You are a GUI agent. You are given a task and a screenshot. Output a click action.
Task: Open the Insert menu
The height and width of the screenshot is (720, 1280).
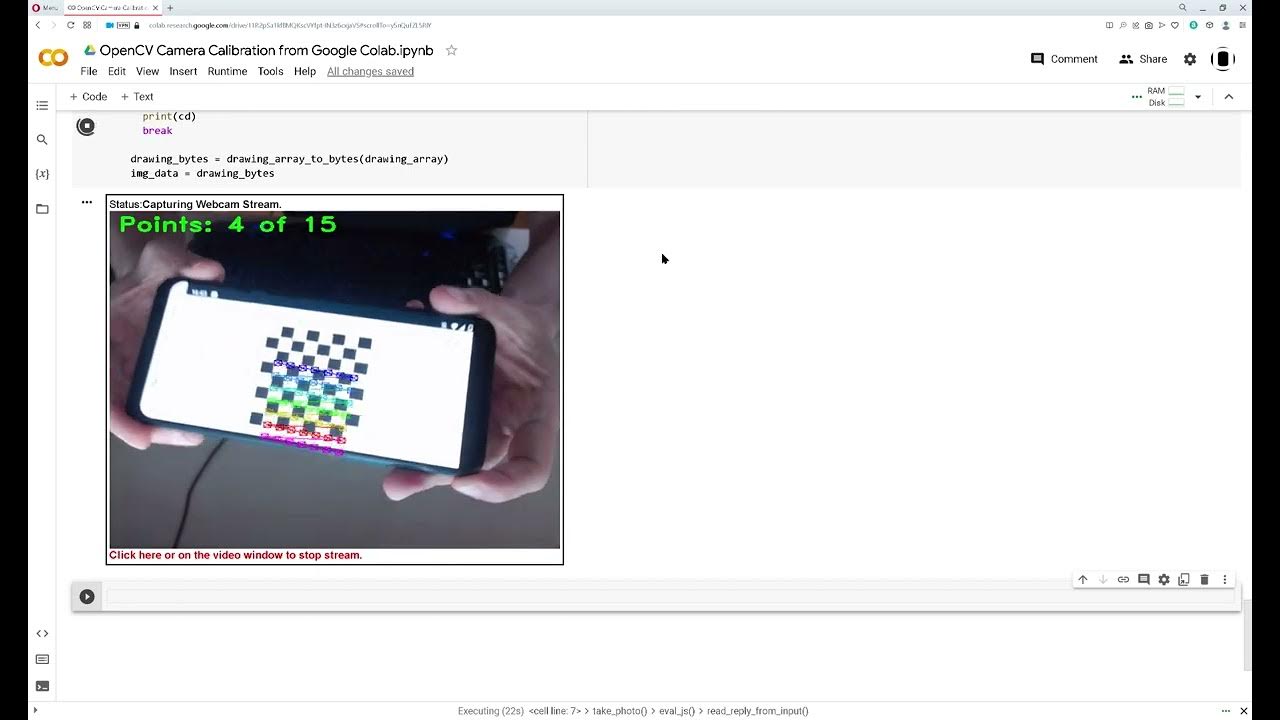(183, 72)
